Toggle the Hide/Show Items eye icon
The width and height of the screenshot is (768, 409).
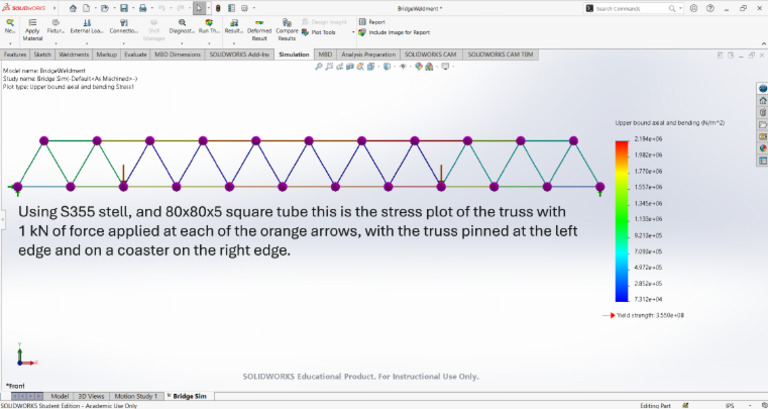pos(403,67)
